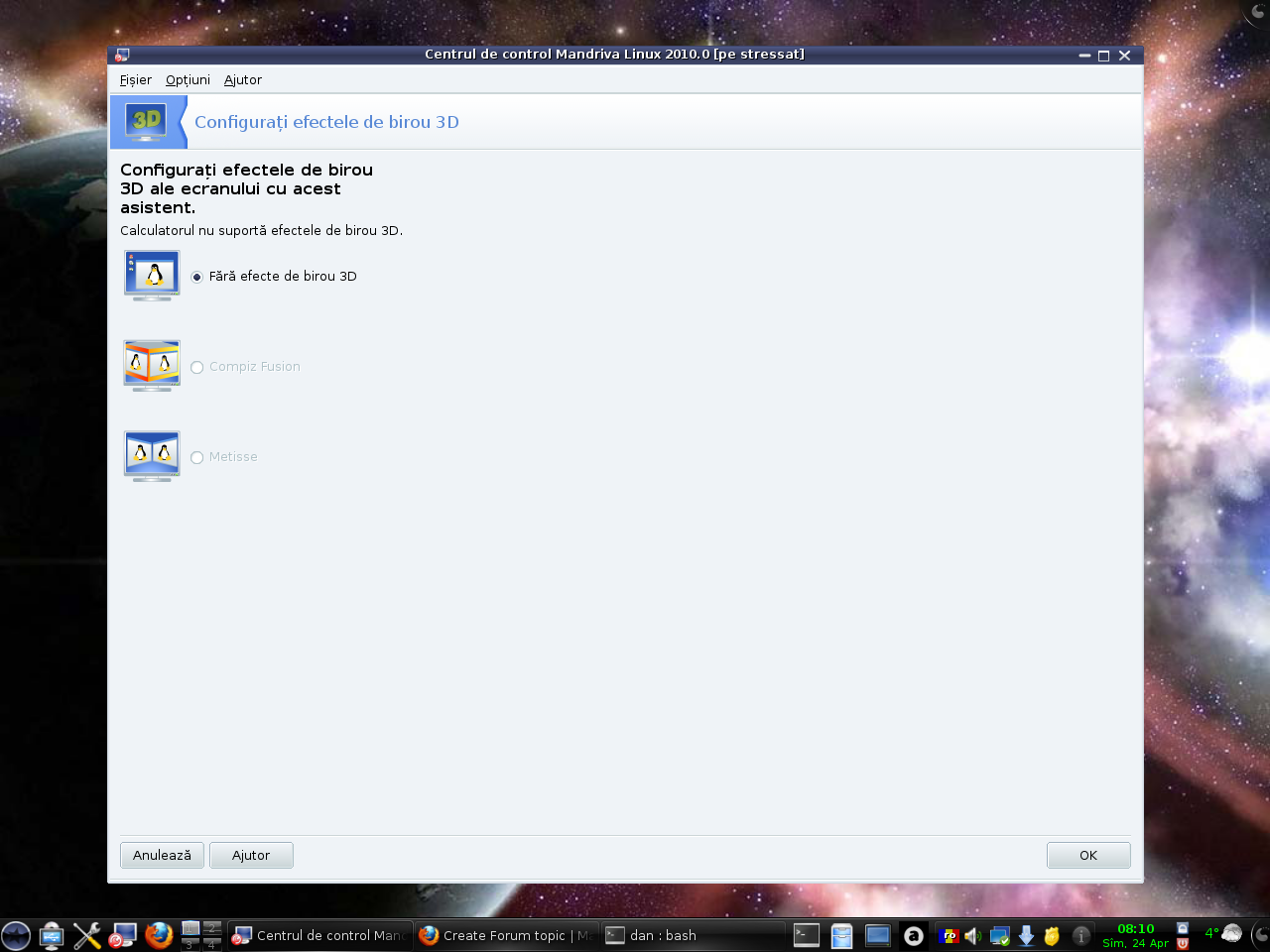Image resolution: width=1270 pixels, height=952 pixels.
Task: Open the Opțiuni menu
Action: [188, 80]
